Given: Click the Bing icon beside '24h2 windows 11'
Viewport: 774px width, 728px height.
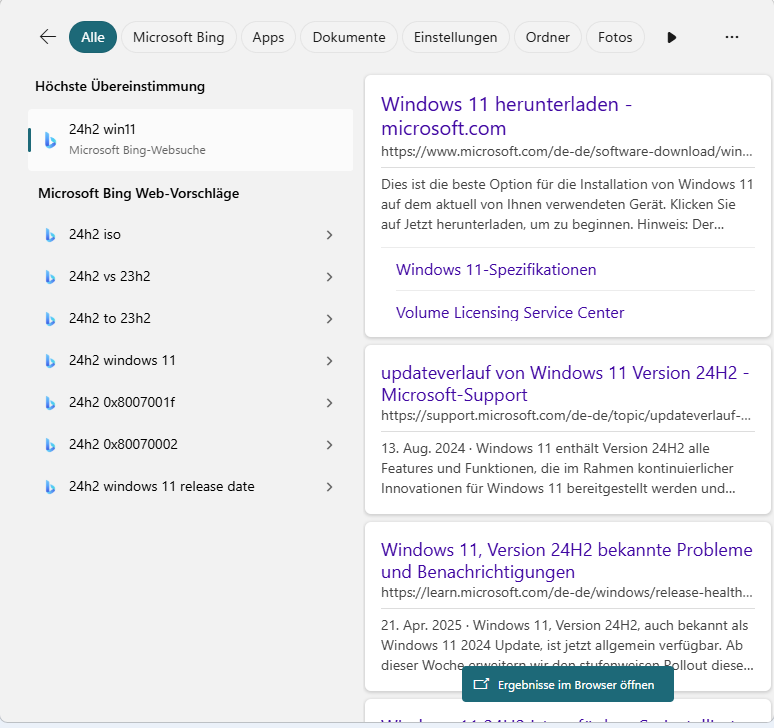Looking at the screenshot, I should [x=50, y=361].
